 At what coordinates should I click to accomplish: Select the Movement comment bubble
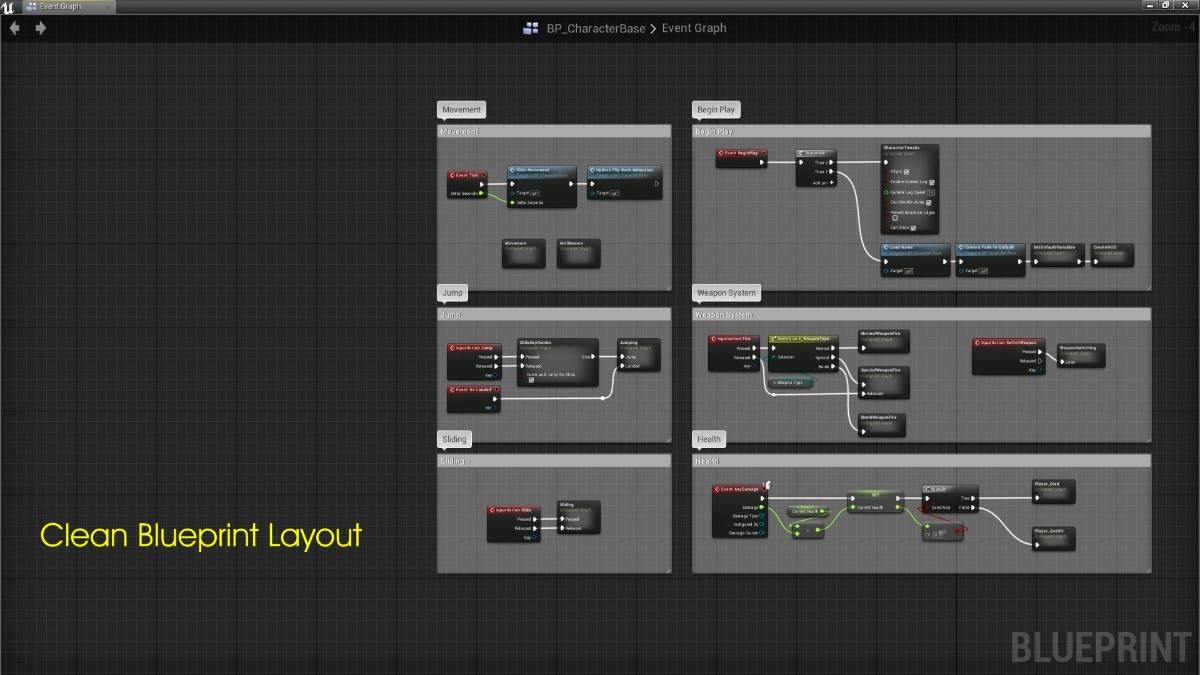pyautogui.click(x=462, y=109)
